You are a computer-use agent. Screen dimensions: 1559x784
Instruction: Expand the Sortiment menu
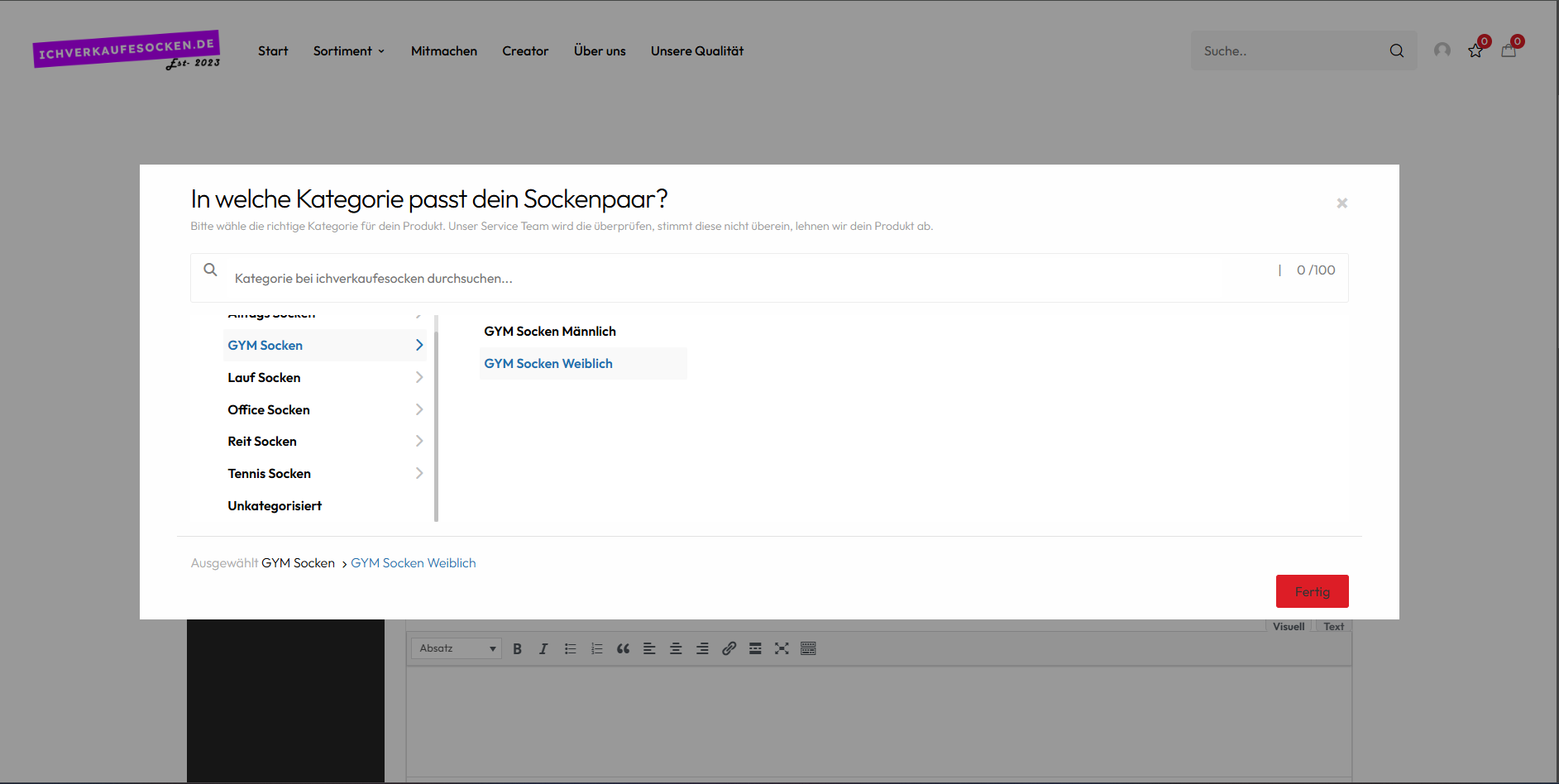pyautogui.click(x=348, y=51)
